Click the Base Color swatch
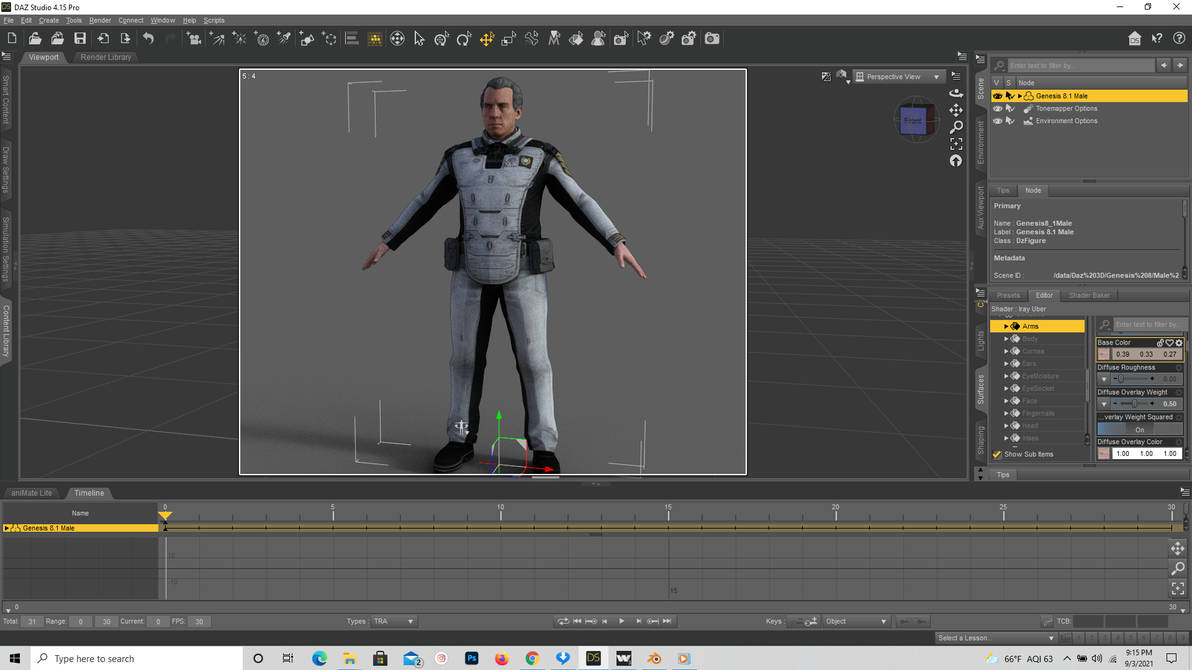The image size is (1192, 670). tap(1104, 354)
